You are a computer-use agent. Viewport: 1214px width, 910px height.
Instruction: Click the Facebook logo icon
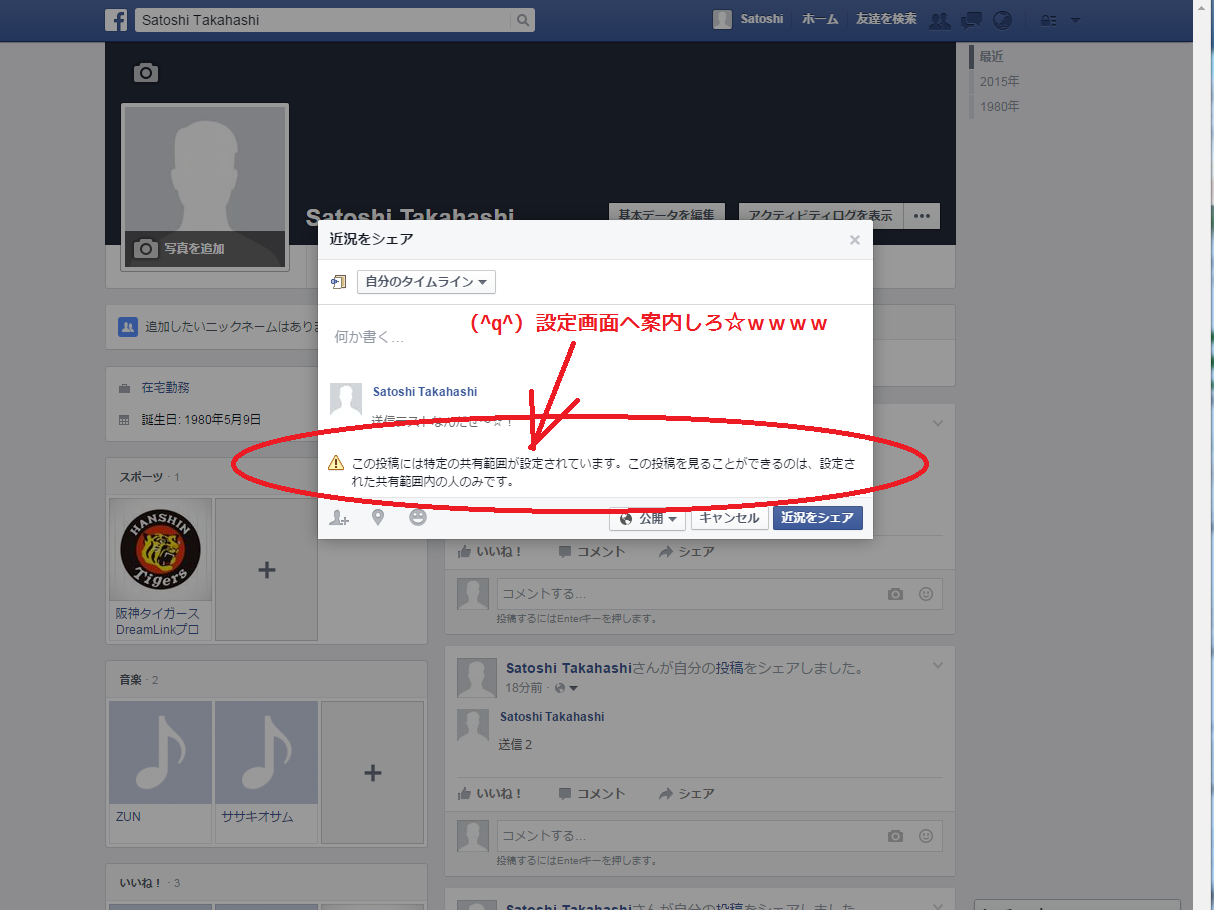point(116,20)
